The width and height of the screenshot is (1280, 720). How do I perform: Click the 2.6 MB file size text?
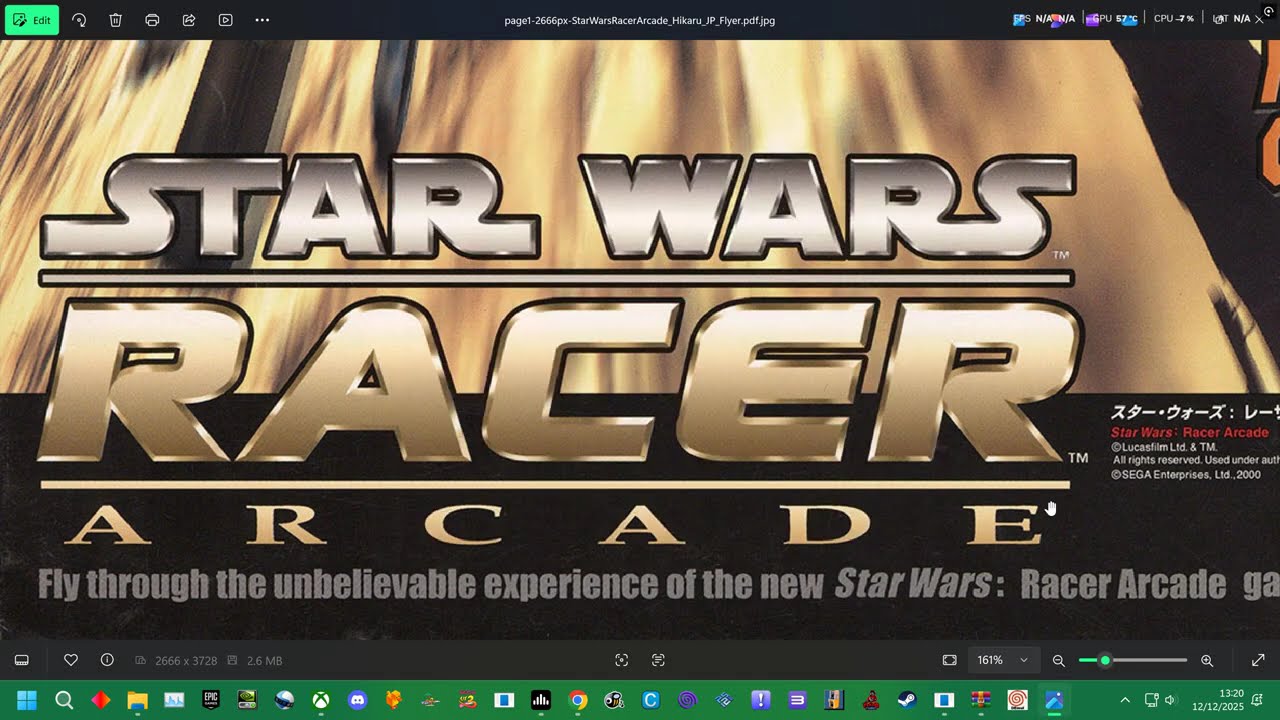pyautogui.click(x=264, y=661)
